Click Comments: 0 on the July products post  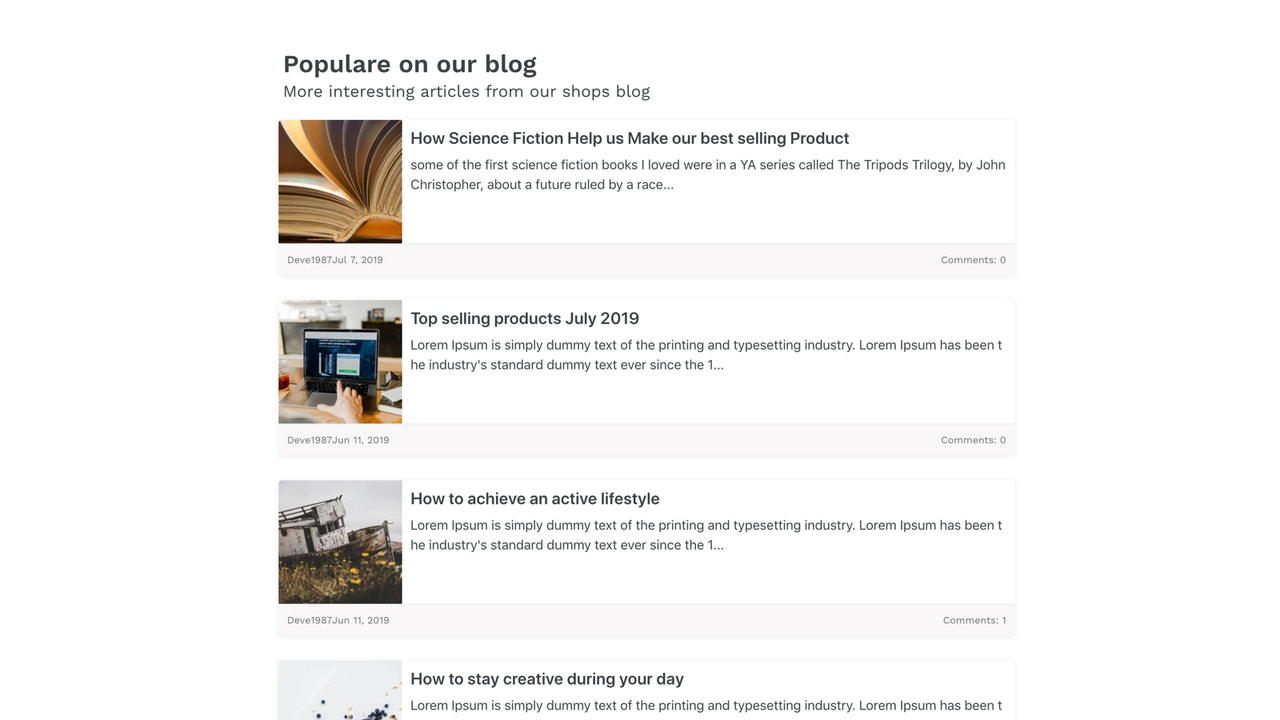click(973, 439)
